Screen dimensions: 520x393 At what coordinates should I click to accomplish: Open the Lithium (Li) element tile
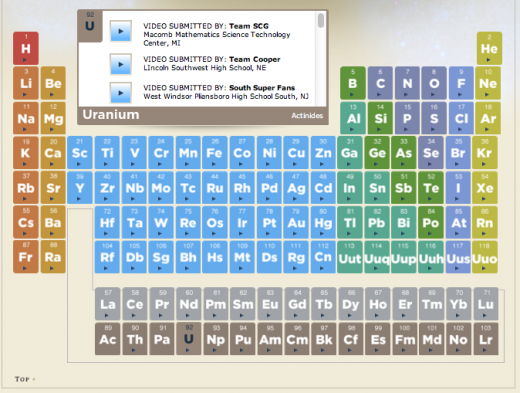point(26,83)
